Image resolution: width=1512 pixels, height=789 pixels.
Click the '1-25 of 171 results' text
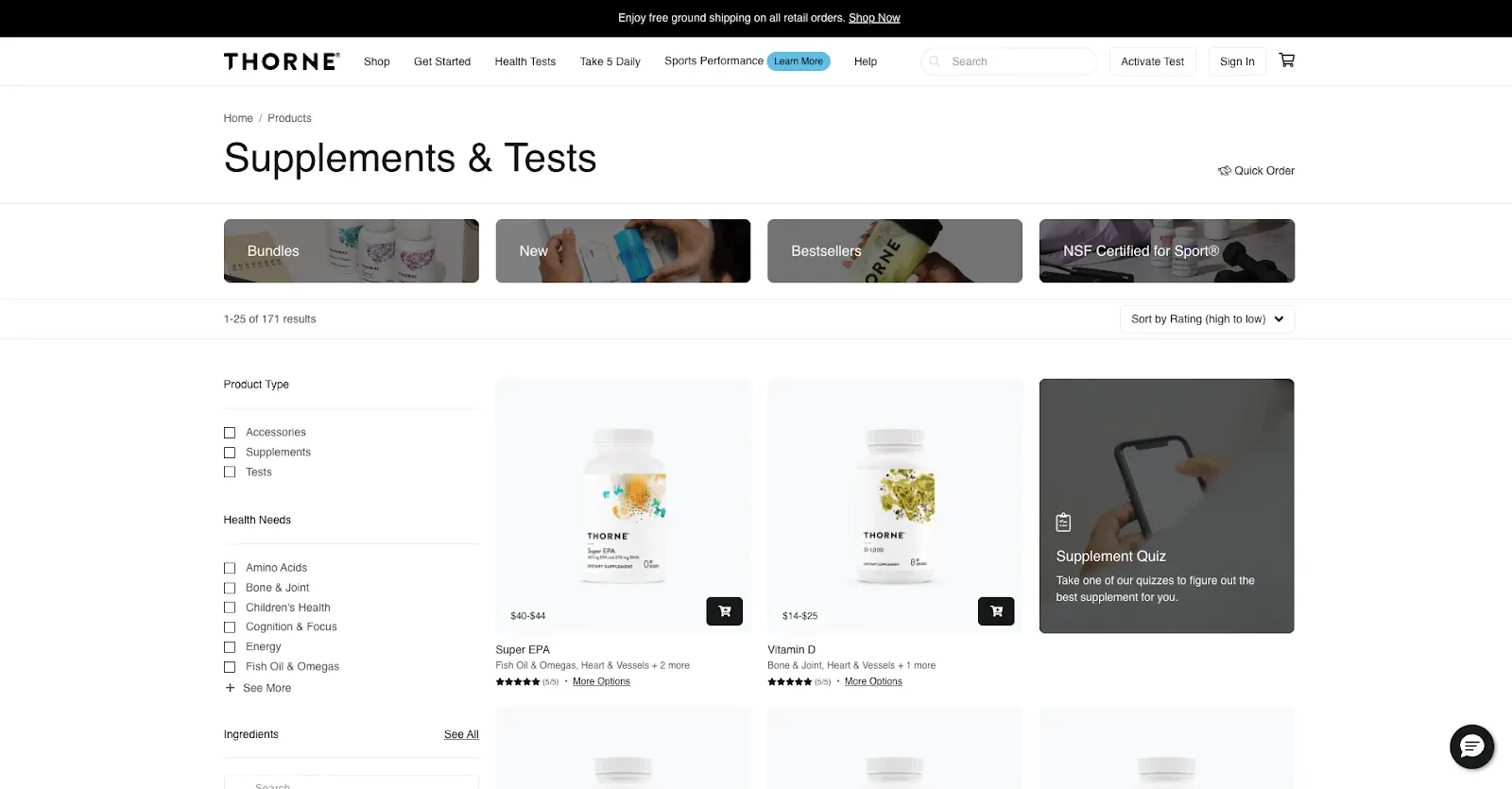tap(270, 319)
